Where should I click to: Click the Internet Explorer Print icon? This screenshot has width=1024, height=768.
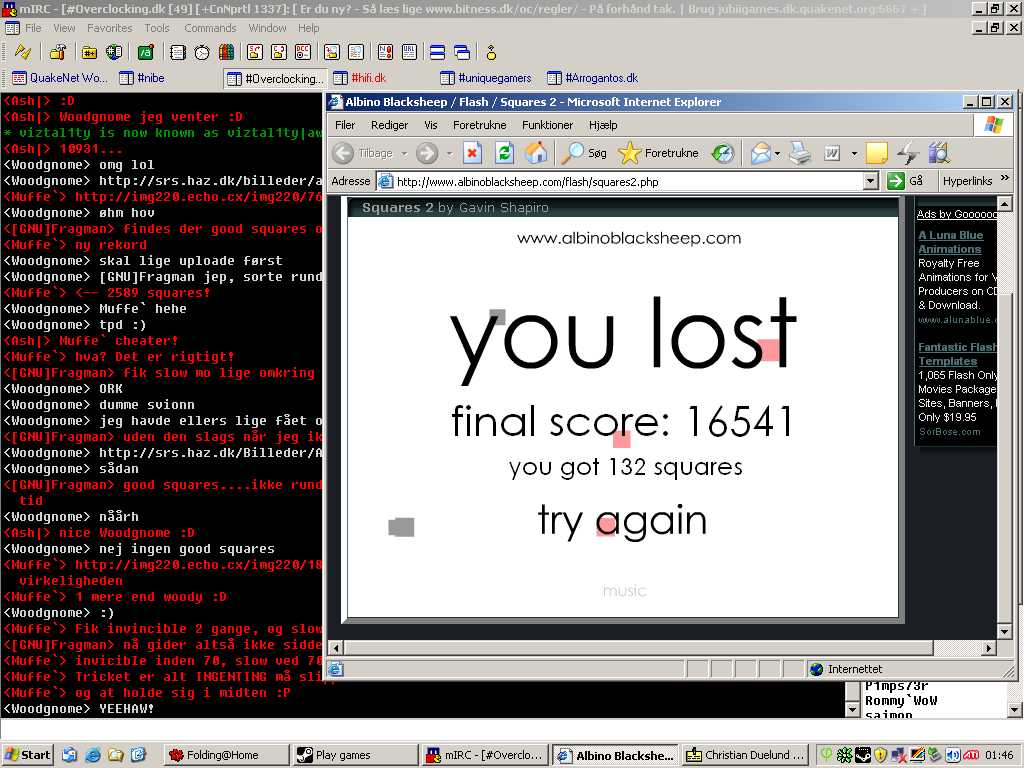tap(800, 153)
